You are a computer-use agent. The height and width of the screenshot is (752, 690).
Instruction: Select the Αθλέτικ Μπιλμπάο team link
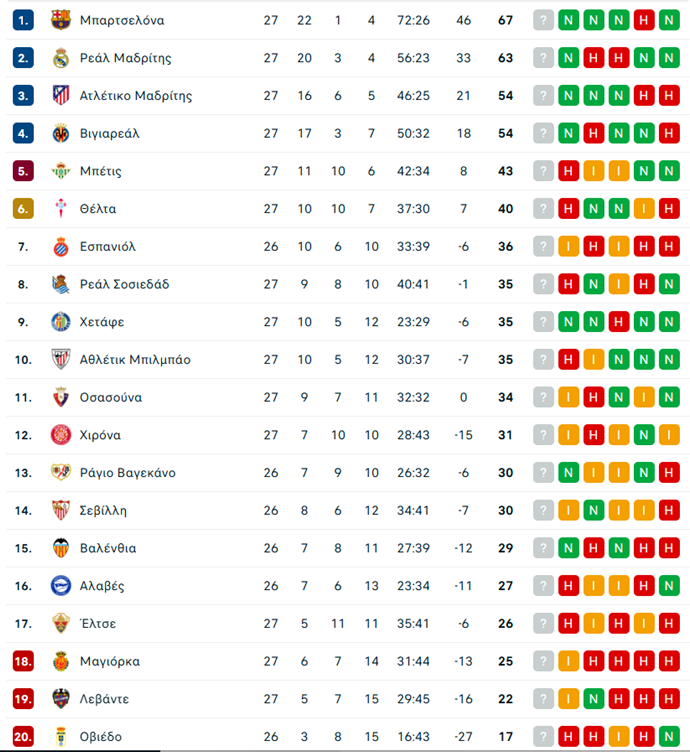pyautogui.click(x=135, y=360)
